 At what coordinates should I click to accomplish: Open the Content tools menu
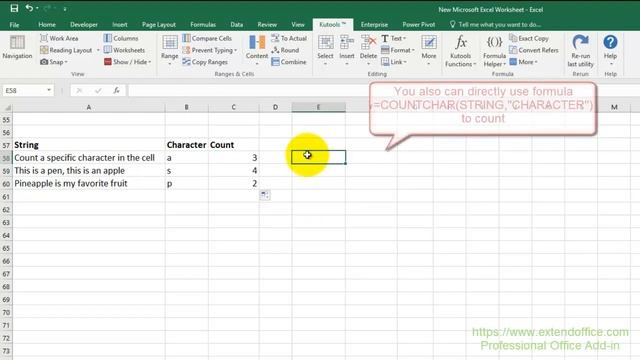(257, 51)
